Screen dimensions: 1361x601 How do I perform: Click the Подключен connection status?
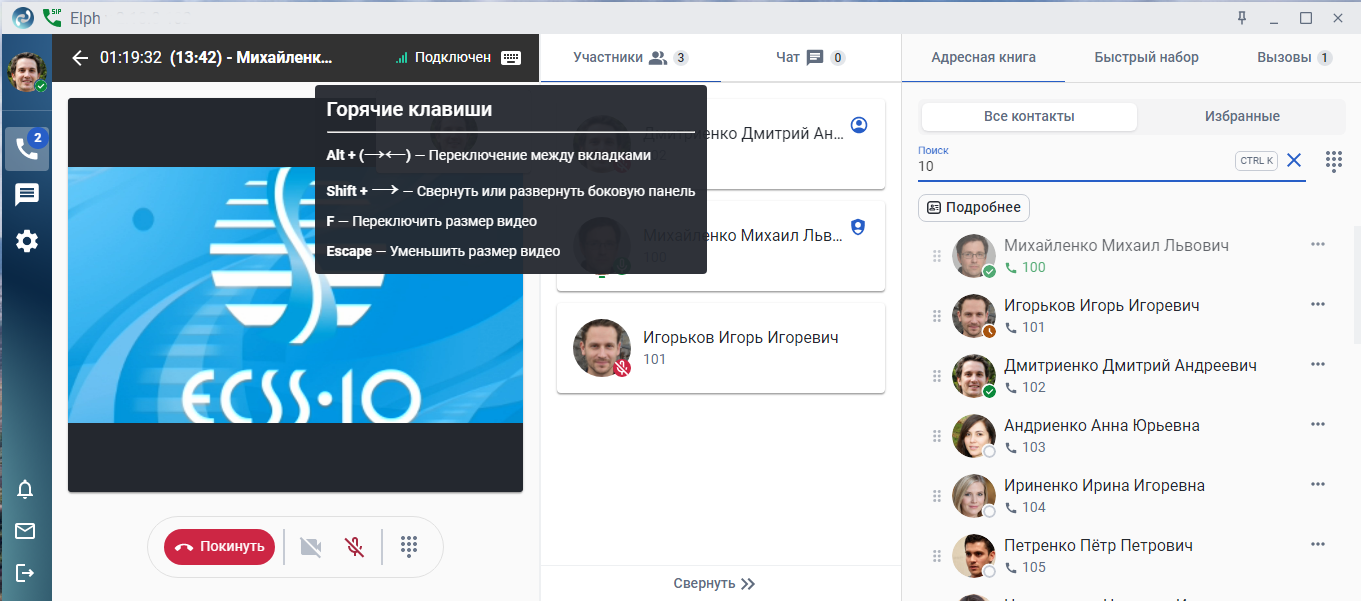(443, 58)
